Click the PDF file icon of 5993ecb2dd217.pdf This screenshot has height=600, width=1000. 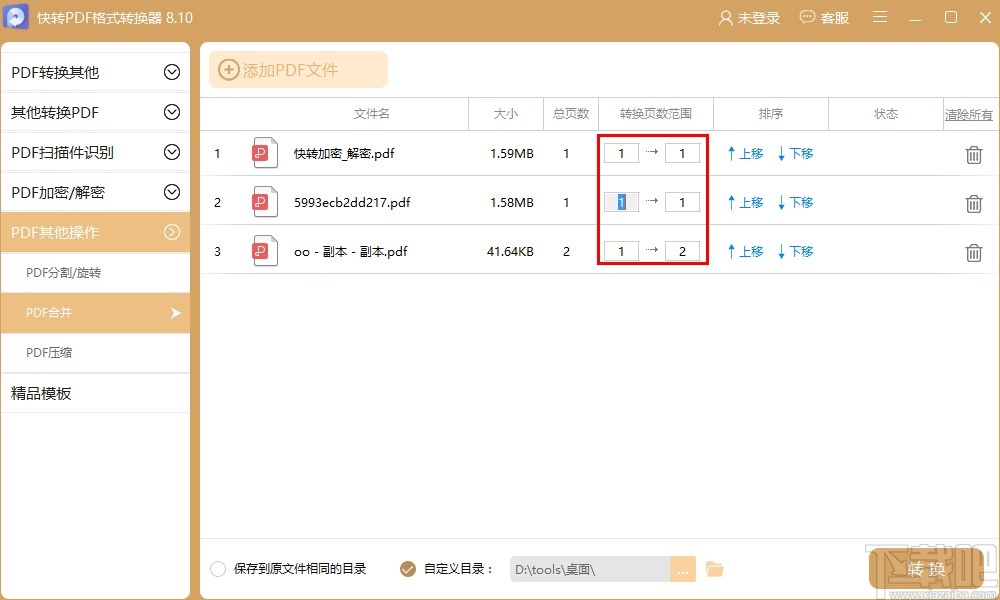pos(264,202)
